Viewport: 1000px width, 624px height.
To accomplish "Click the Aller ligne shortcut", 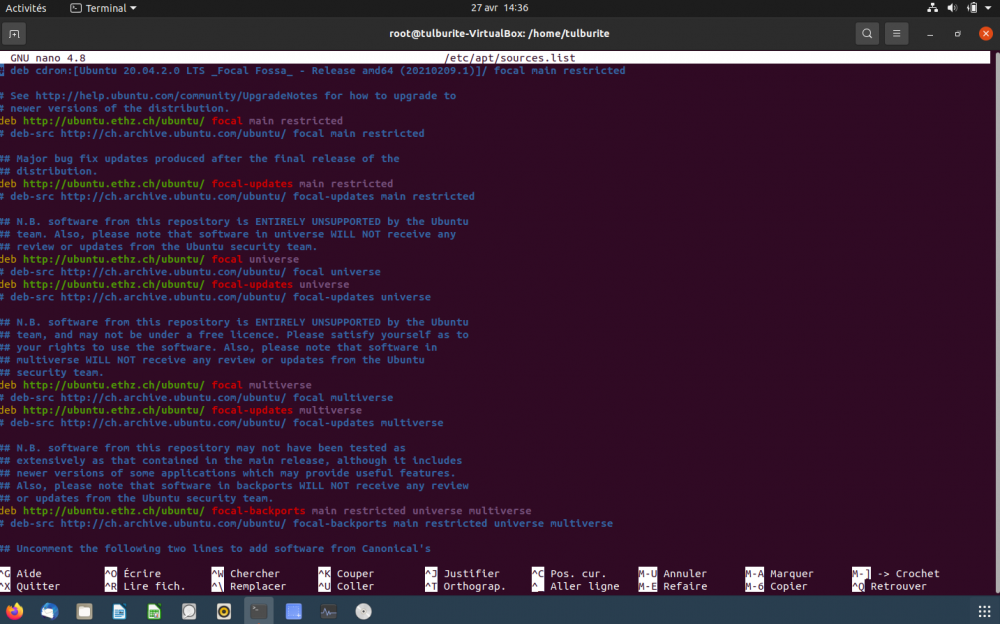I will pos(585,586).
